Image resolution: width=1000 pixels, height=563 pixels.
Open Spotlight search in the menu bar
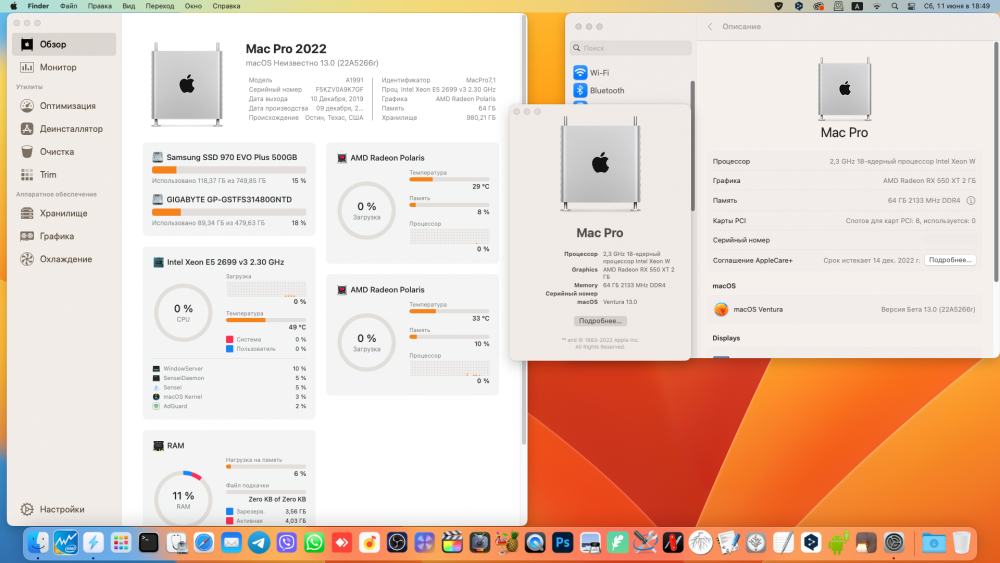[x=894, y=6]
